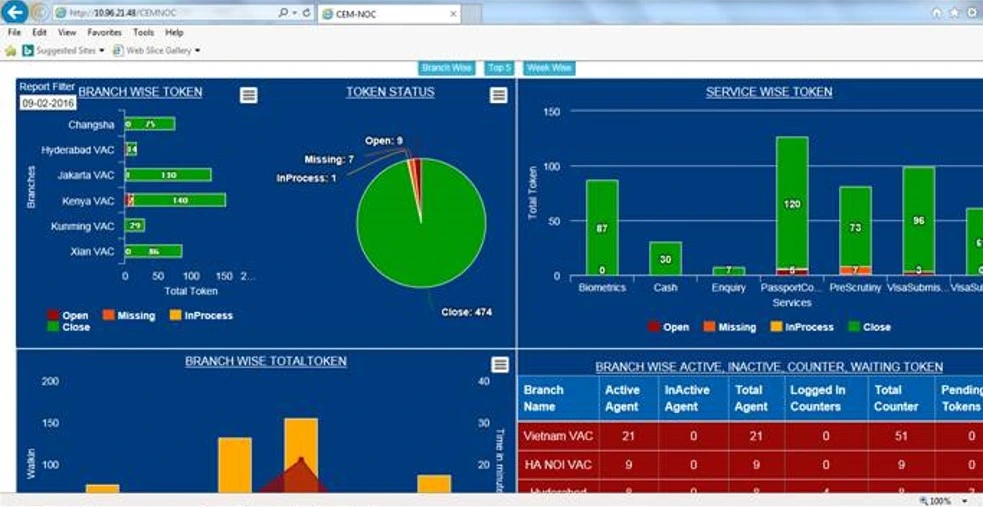The height and width of the screenshot is (507, 983).
Task: Click the BRANCH WISE TOTALTOKEN chart title
Action: (x=266, y=362)
